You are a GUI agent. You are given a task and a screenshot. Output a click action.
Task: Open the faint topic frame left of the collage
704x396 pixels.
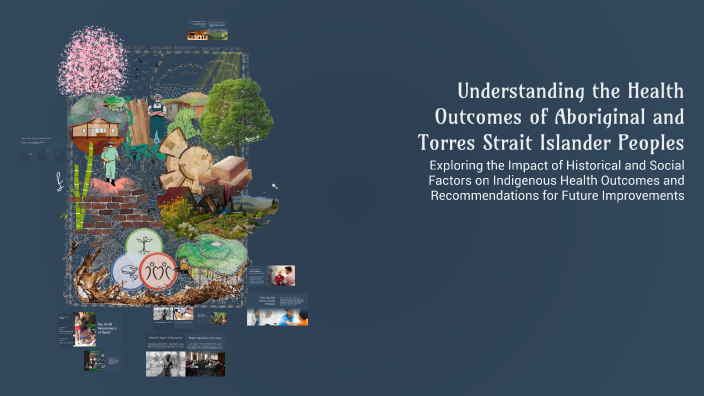(42, 149)
